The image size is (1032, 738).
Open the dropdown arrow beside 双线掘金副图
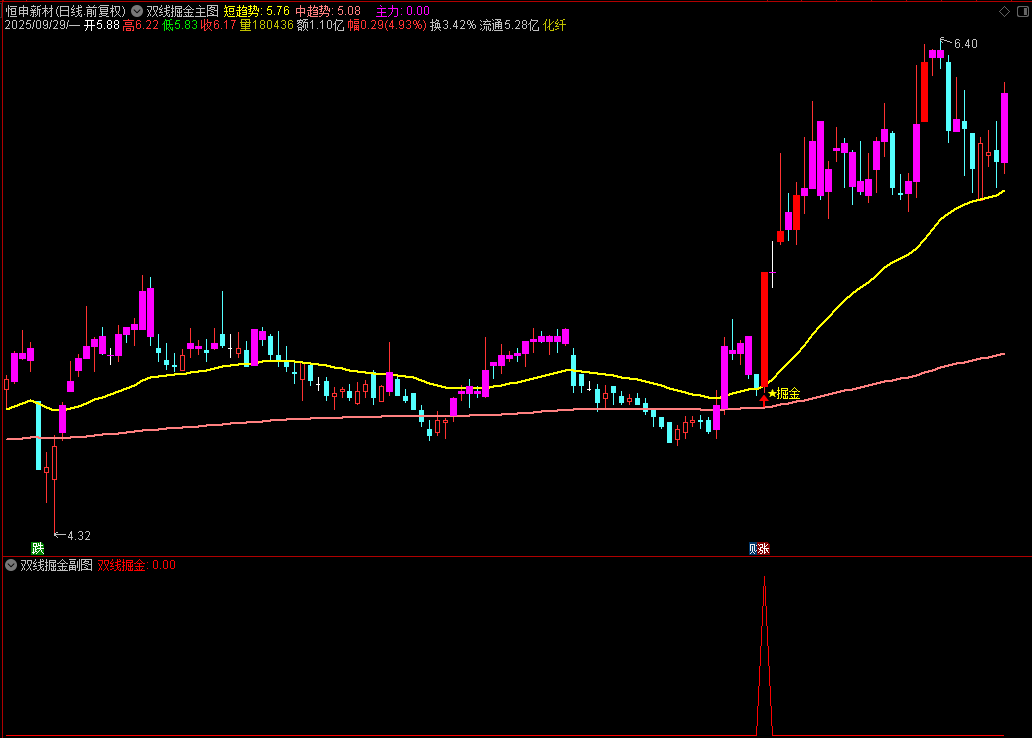click(x=11, y=565)
